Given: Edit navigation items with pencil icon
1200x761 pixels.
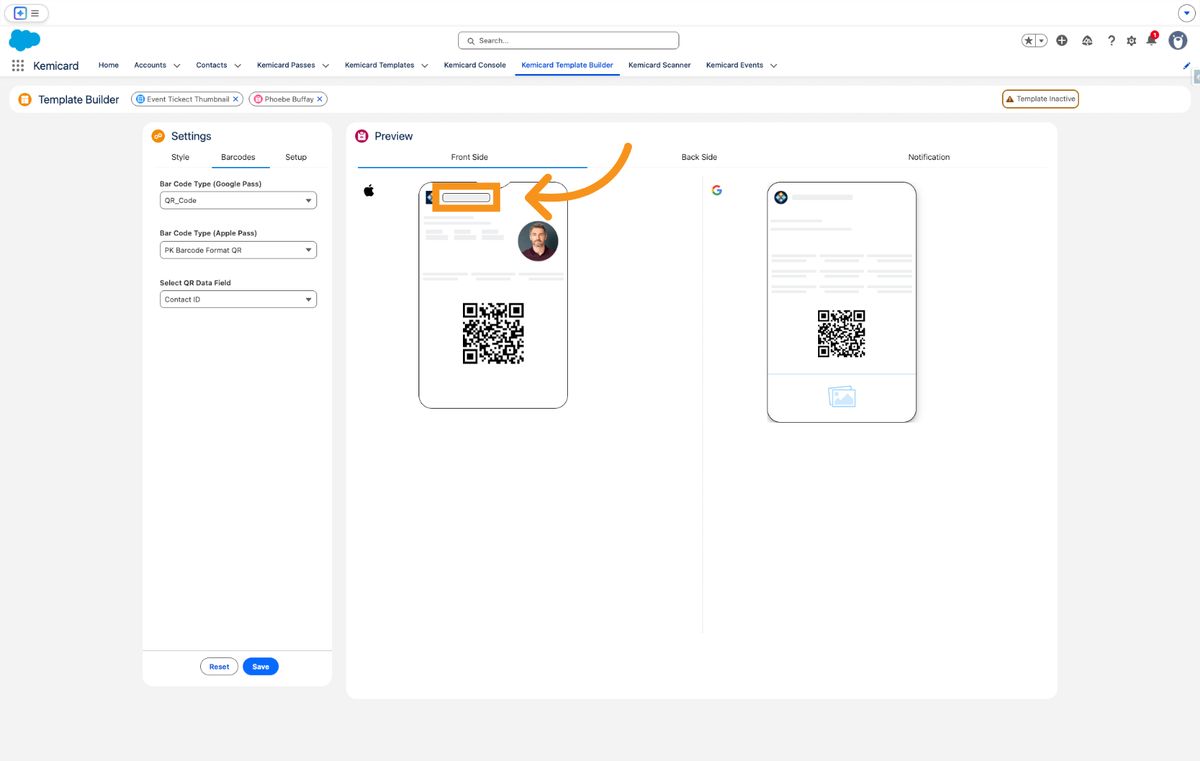Looking at the screenshot, I should [1186, 65].
